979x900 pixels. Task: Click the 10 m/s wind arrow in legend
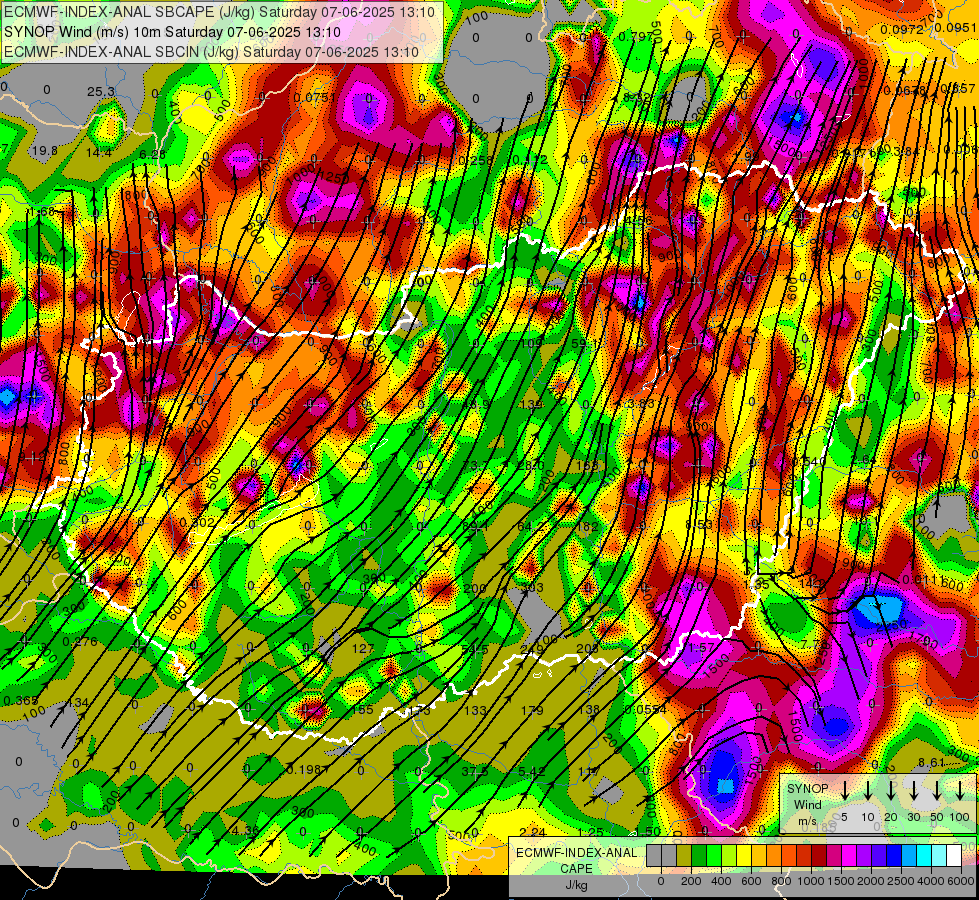pos(868,790)
